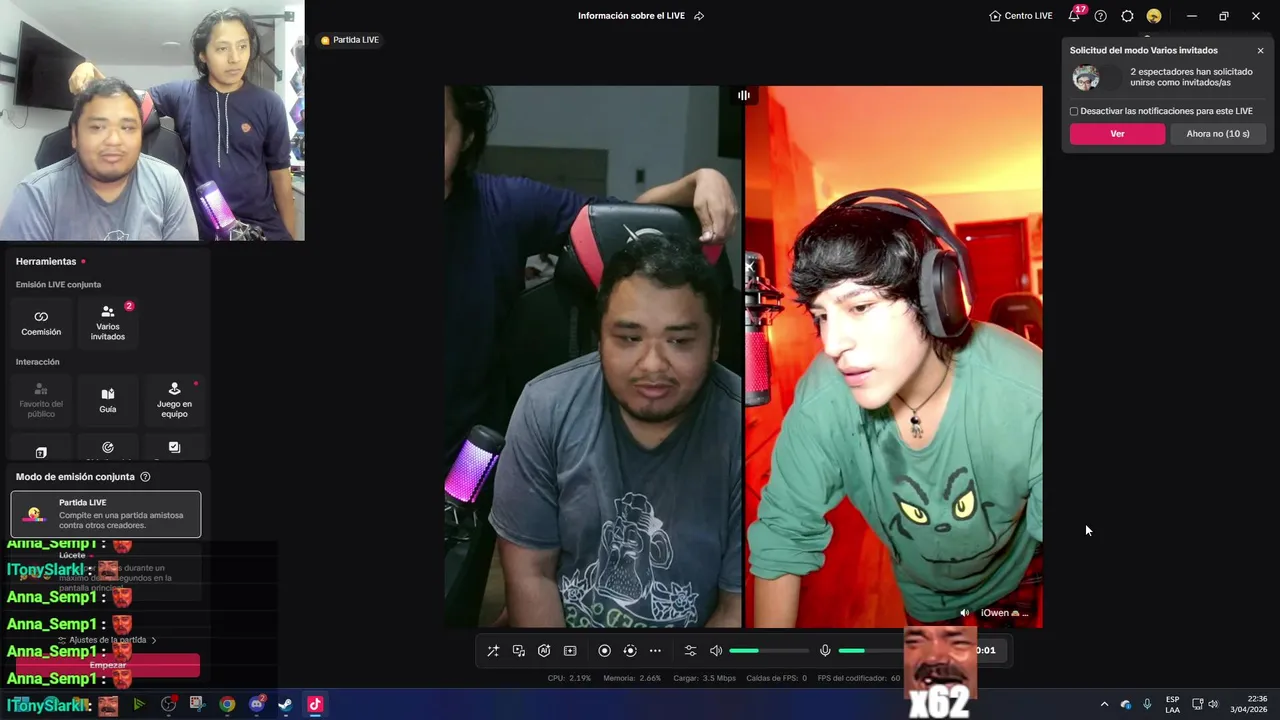Click the green play triangle taskbar icon
The image size is (1280, 720).
pos(139,704)
